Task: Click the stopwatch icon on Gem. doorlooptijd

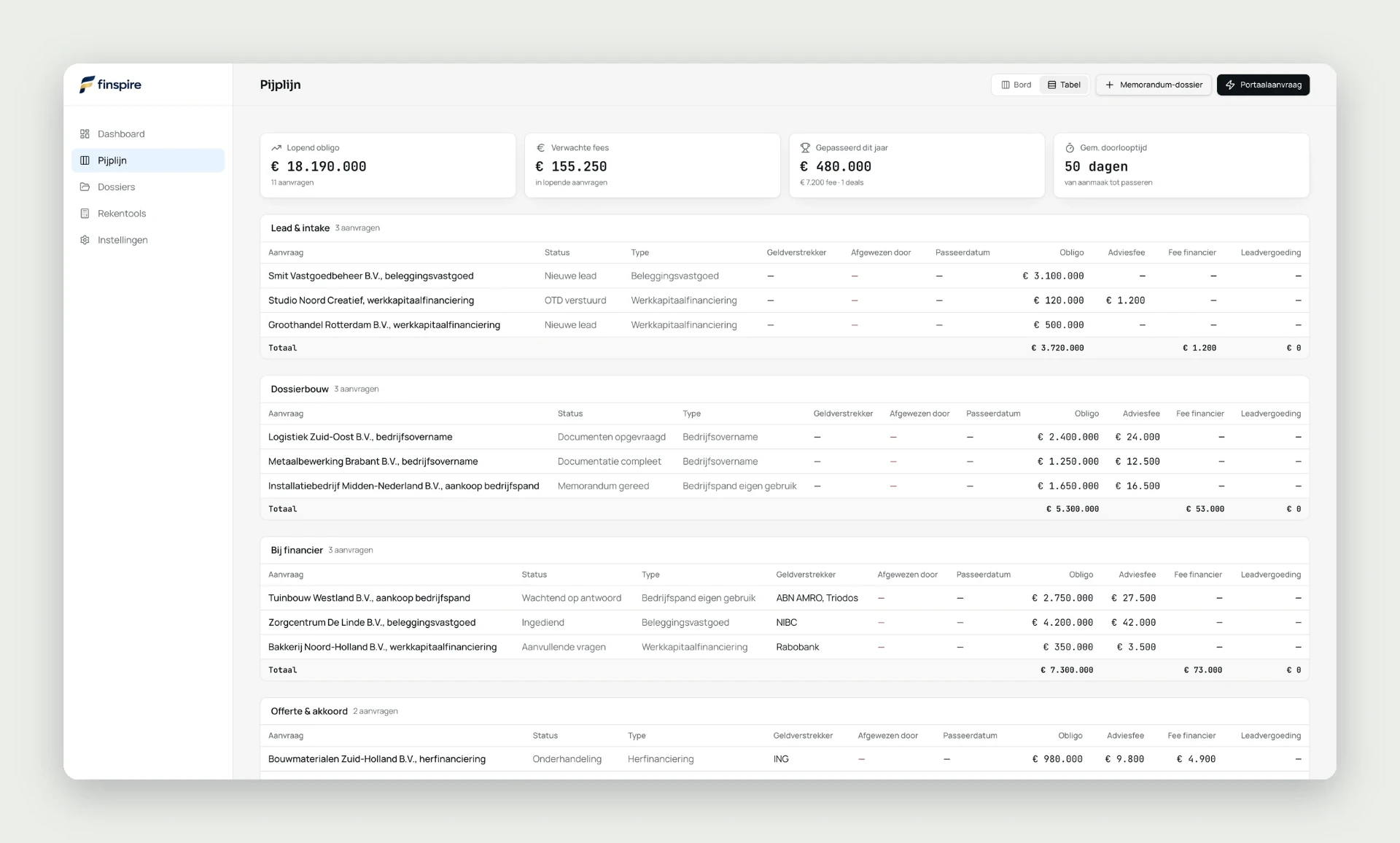Action: (x=1070, y=148)
